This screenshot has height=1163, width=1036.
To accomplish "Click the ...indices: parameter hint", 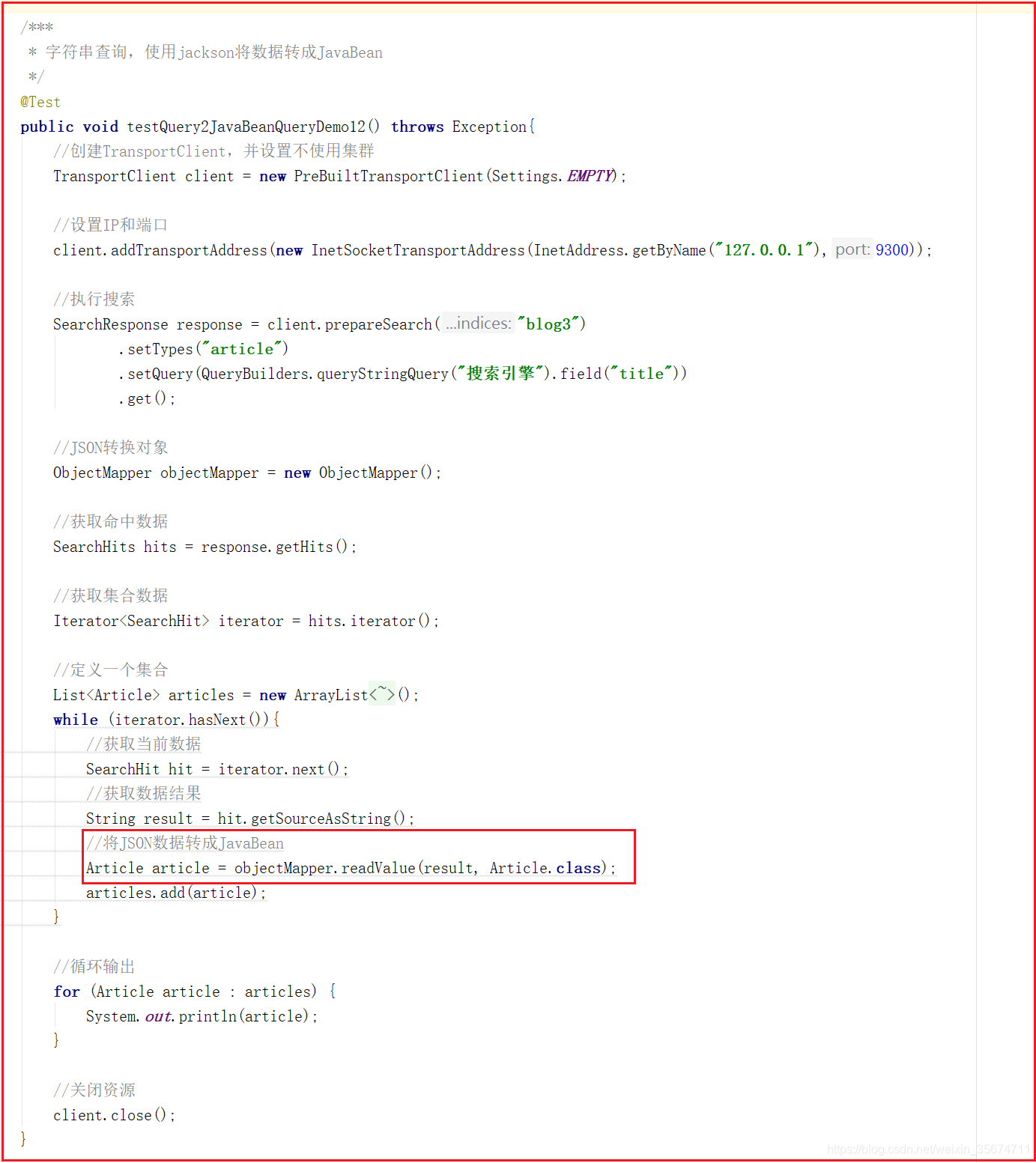I will tap(479, 324).
